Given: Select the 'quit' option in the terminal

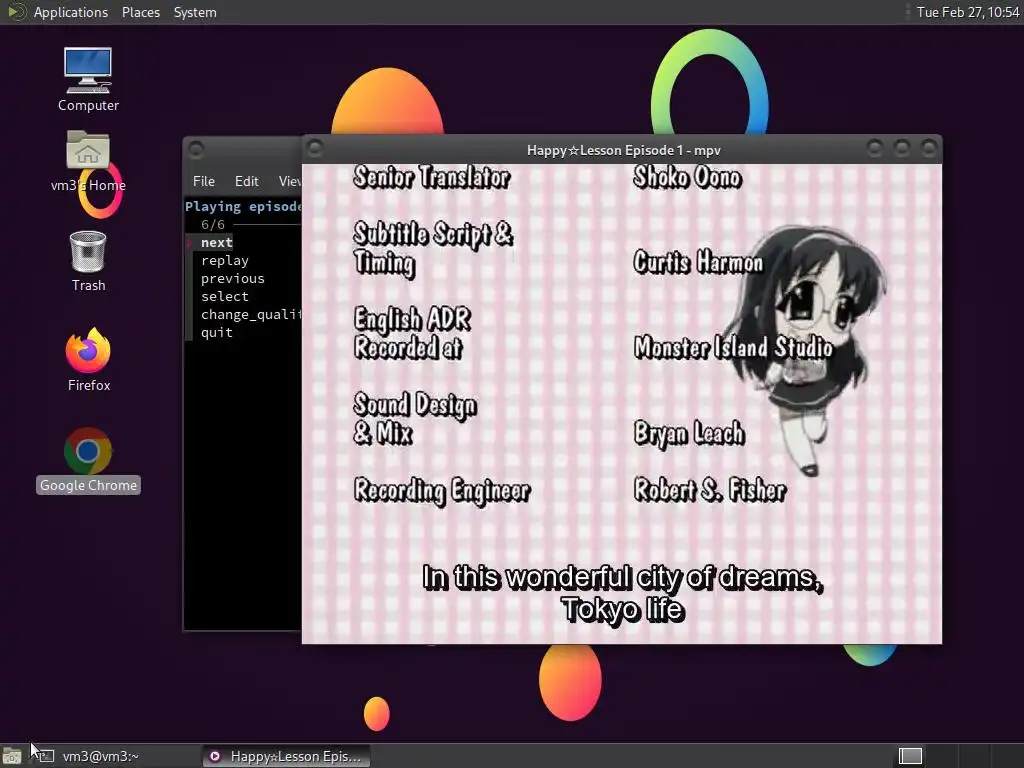Looking at the screenshot, I should [x=216, y=332].
